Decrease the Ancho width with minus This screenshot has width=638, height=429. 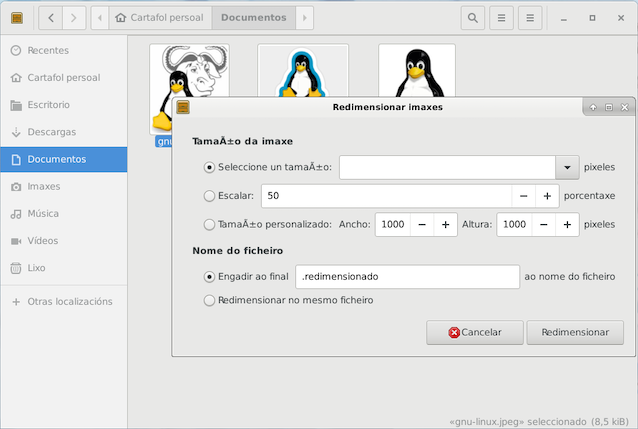point(422,225)
